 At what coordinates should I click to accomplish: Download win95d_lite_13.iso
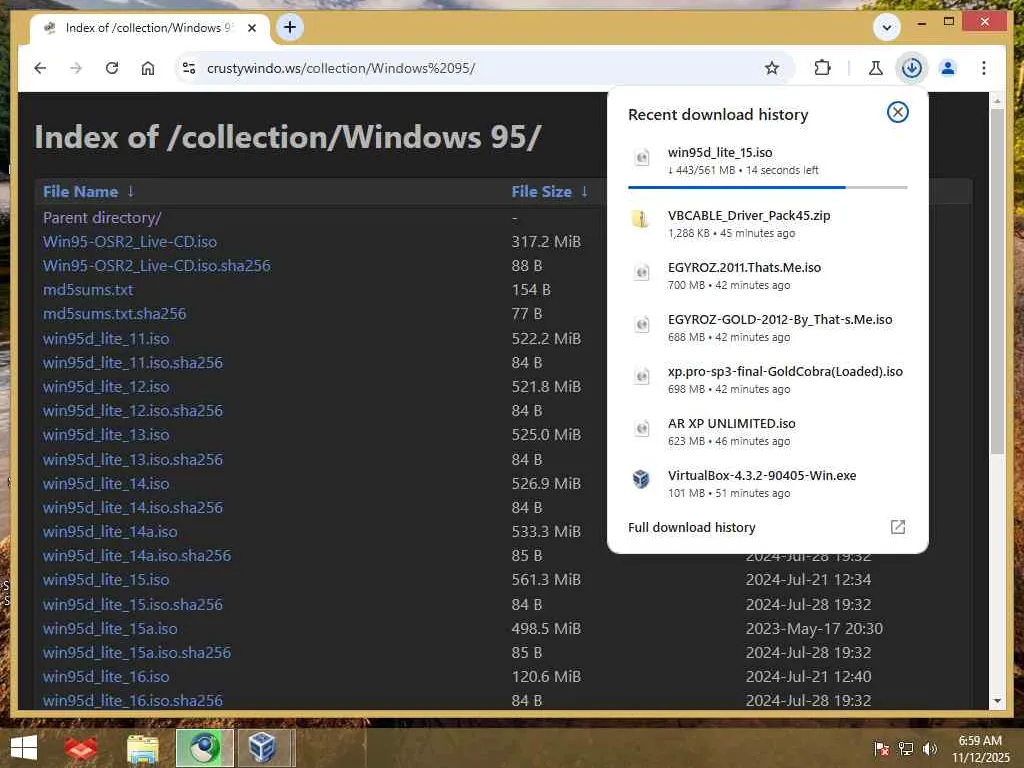[106, 435]
